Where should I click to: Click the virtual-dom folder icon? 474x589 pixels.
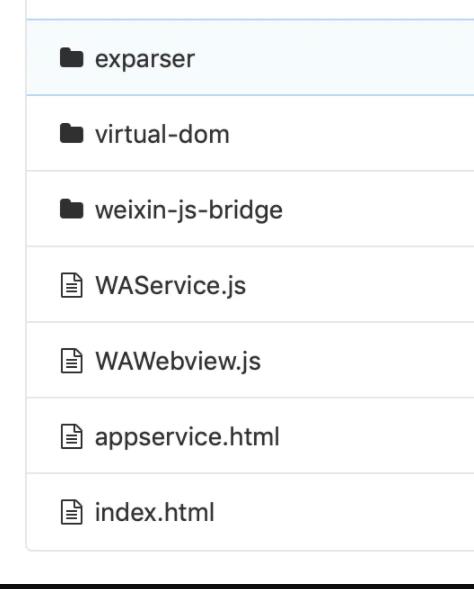71,133
